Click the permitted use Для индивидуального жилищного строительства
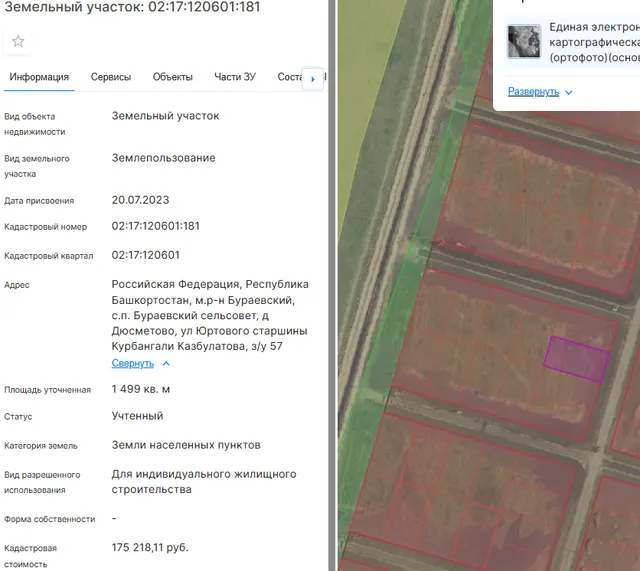The image size is (640, 571). point(204,482)
